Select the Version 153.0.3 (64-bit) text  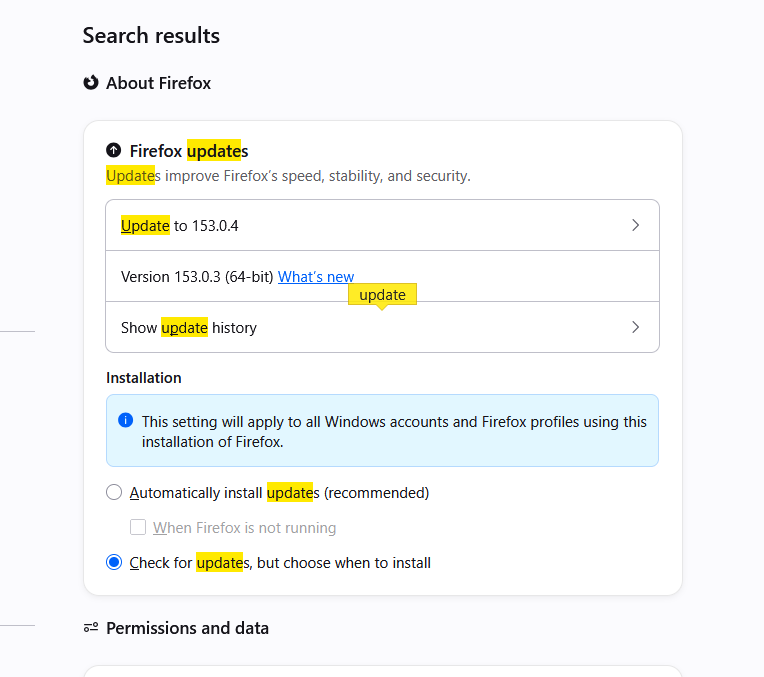pos(197,276)
